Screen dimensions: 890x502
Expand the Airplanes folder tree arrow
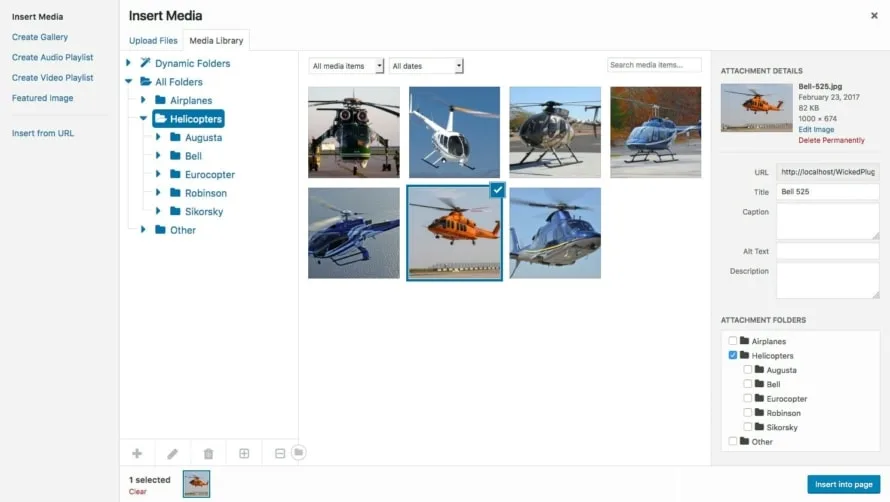[x=144, y=100]
